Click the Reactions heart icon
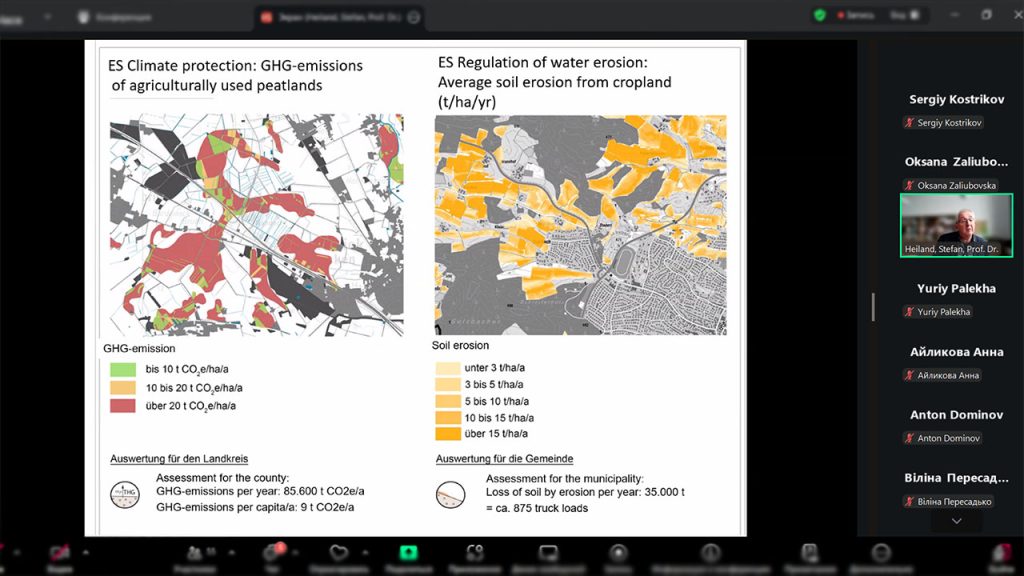This screenshot has height=576, width=1024. click(x=339, y=554)
